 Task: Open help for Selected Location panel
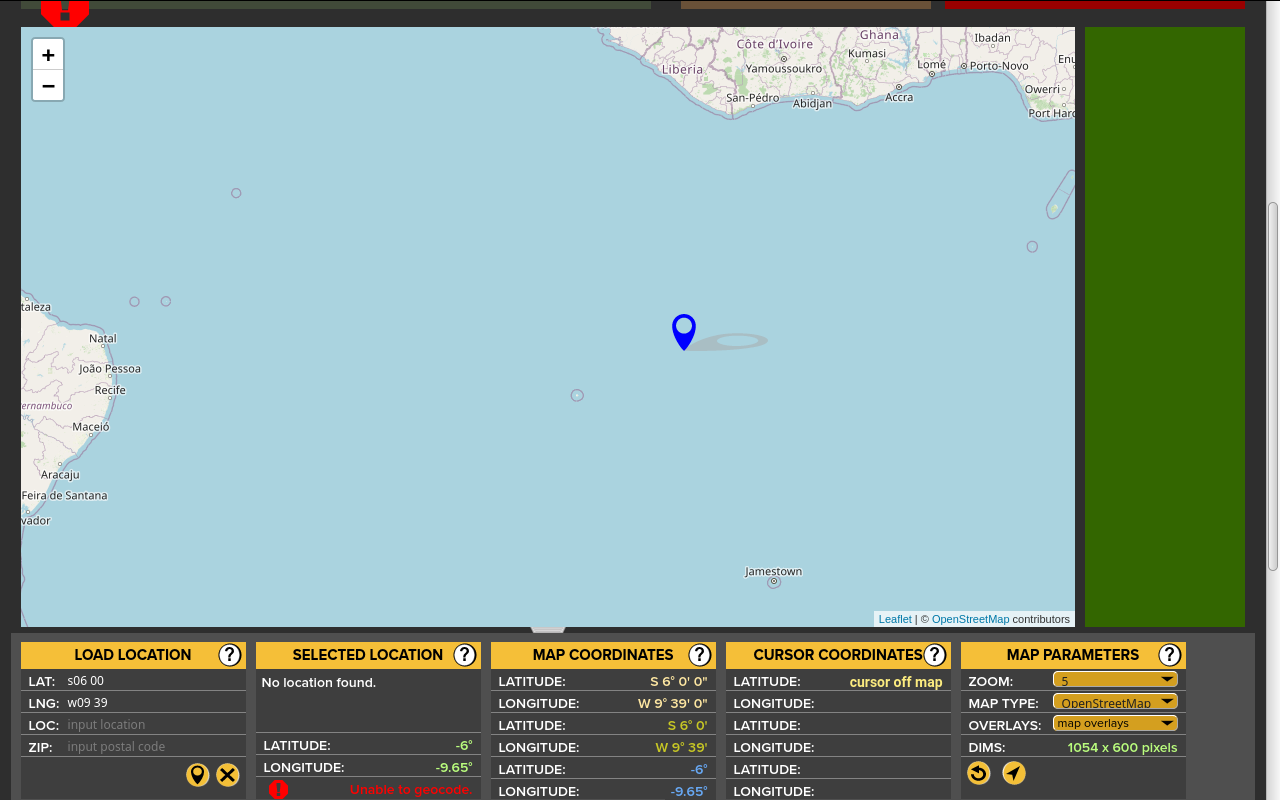pos(465,655)
